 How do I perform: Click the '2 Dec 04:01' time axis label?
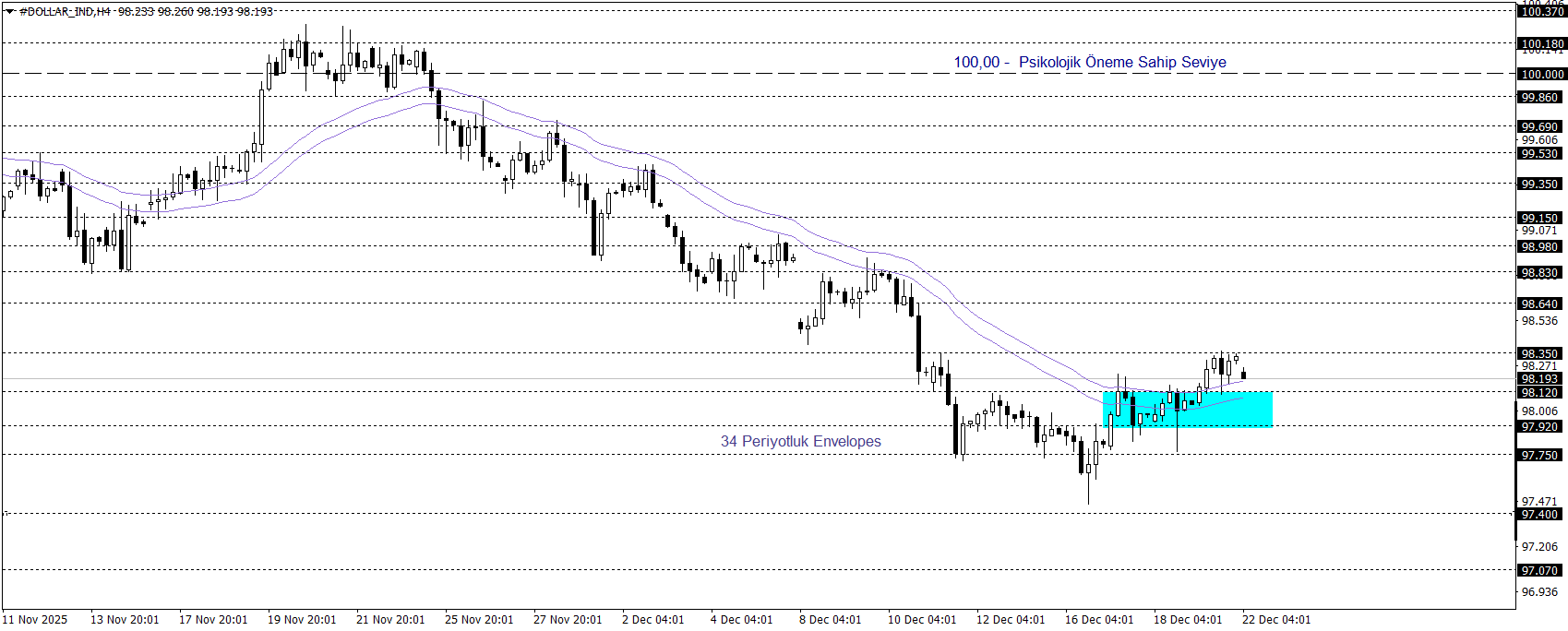(x=653, y=620)
